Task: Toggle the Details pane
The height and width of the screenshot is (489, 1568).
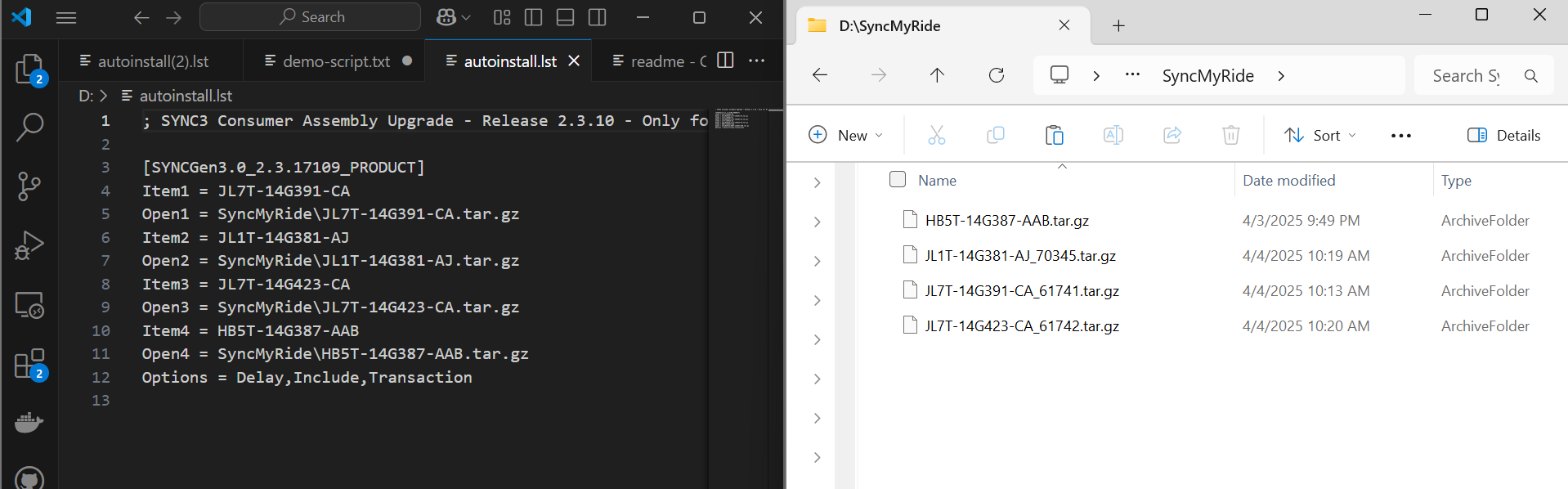Action: [1504, 135]
